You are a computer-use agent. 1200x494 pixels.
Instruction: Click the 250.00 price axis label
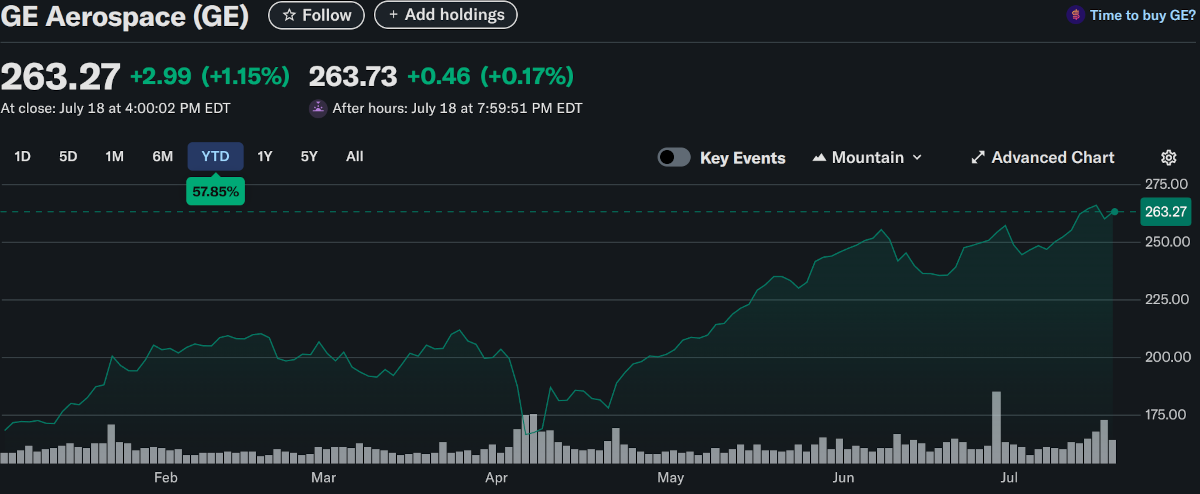click(x=1166, y=242)
